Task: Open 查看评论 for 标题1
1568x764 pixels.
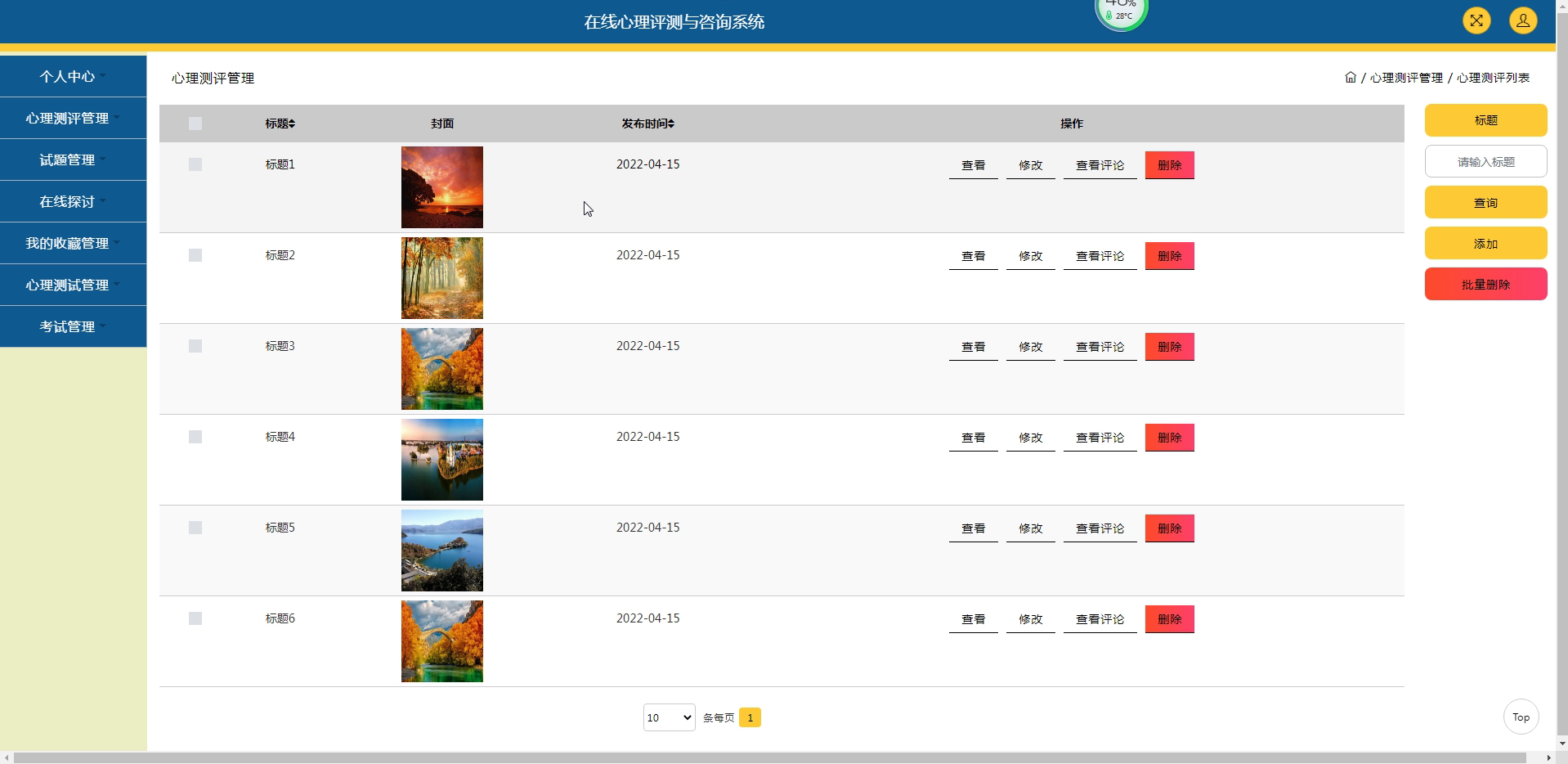Action: coord(1100,165)
